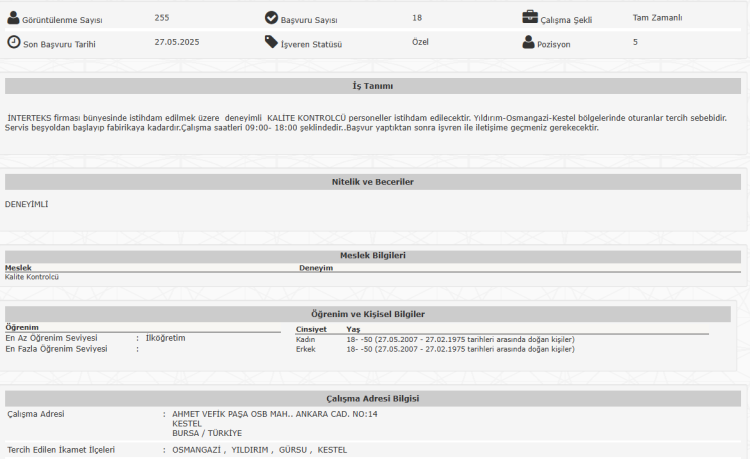
Task: Click the Kalite Kontrolcü profession entry
Action: [32, 277]
